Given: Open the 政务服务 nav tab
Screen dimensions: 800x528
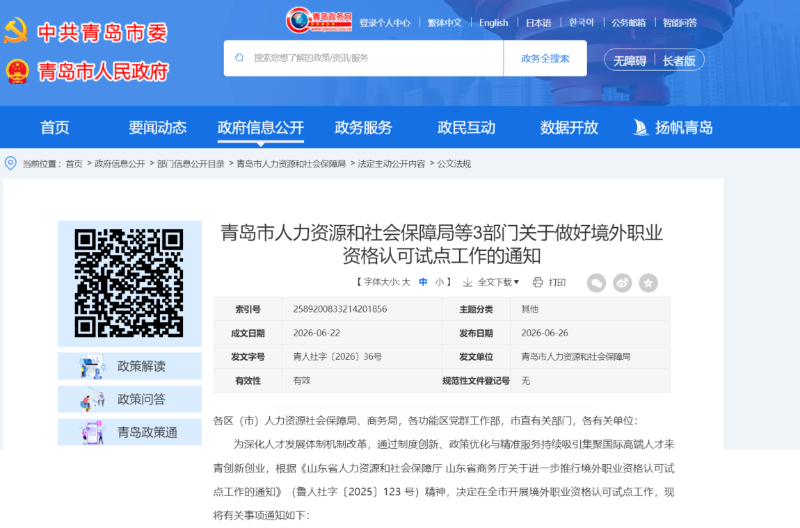Looking at the screenshot, I should pos(363,128).
